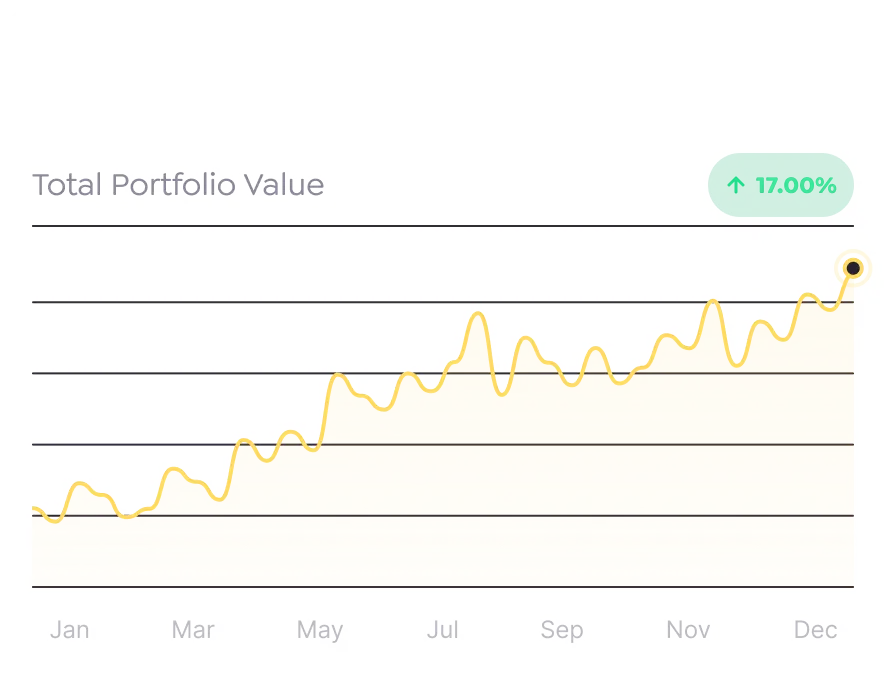
Task: Select the Jan month label
Action: tap(69, 630)
